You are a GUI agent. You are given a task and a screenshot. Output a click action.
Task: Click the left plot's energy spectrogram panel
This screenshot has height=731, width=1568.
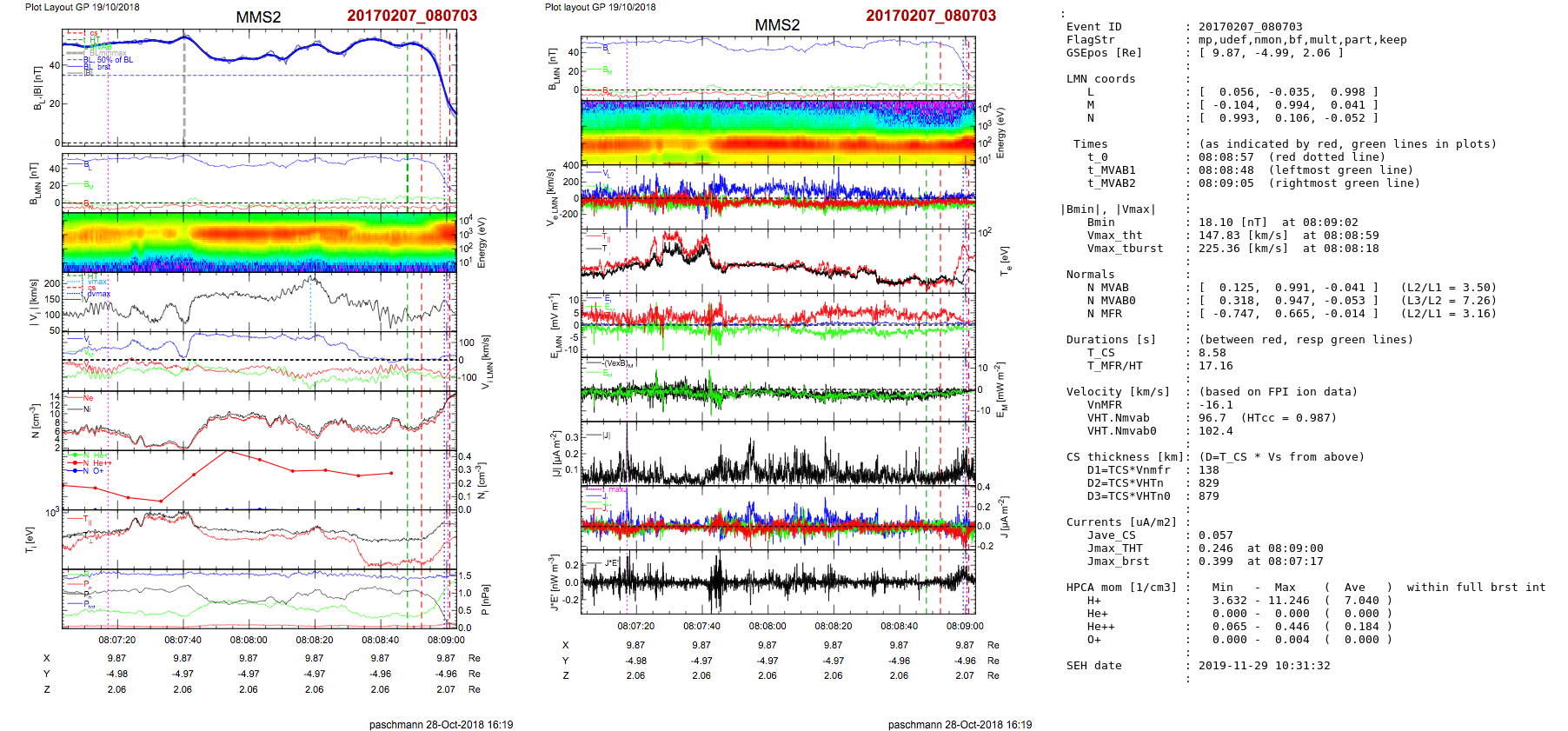coord(259,242)
